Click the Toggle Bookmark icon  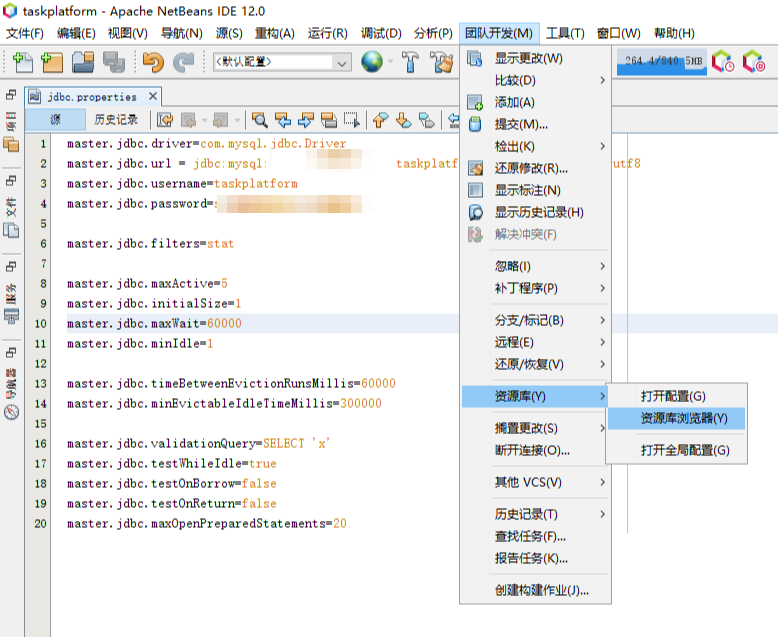tap(427, 120)
